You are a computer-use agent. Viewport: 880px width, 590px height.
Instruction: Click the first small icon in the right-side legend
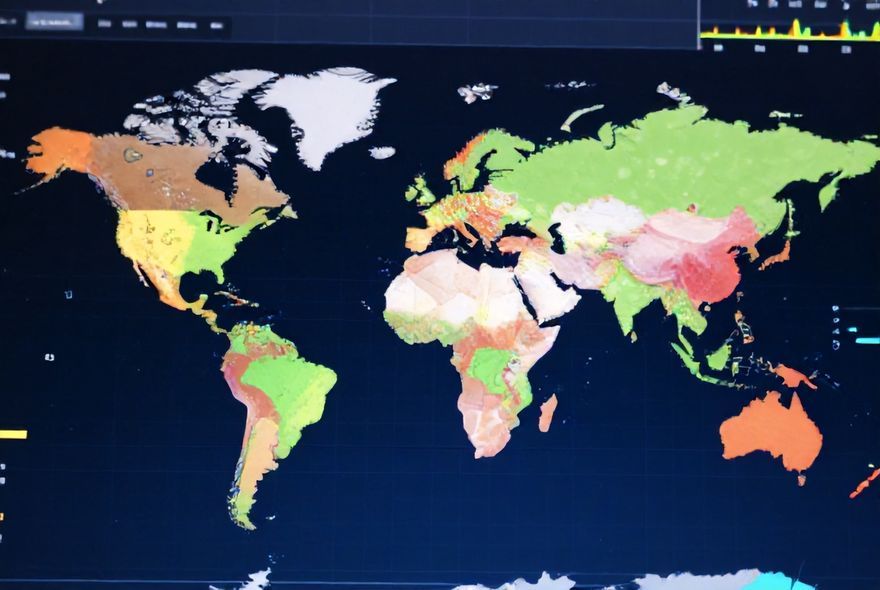pyautogui.click(x=836, y=310)
